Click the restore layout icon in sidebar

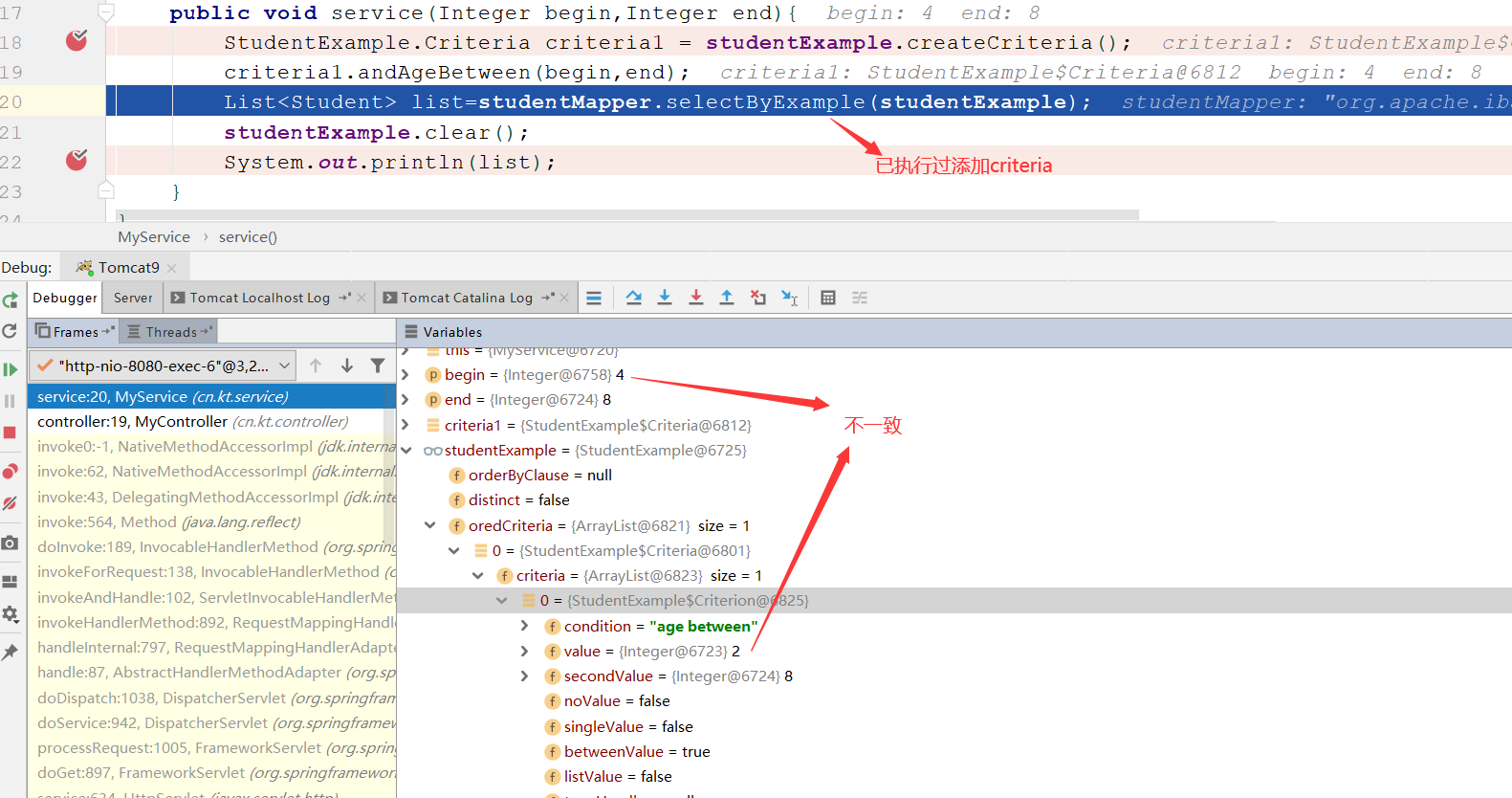(11, 581)
